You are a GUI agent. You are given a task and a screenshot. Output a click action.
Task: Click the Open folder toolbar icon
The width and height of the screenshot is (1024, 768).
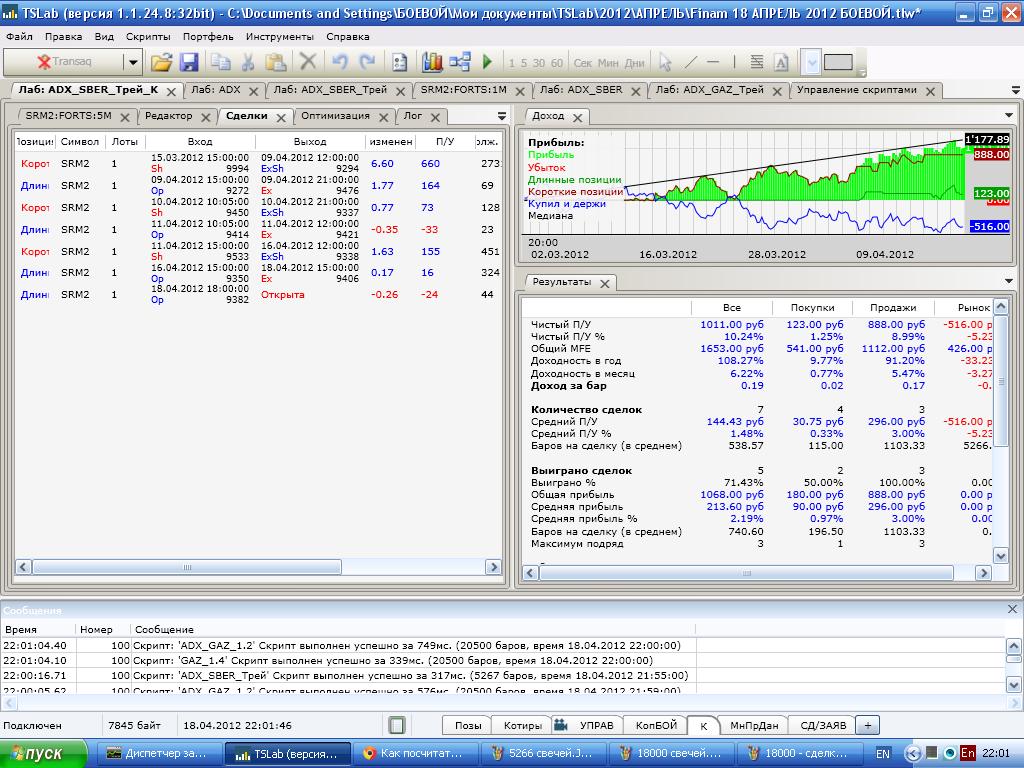161,63
